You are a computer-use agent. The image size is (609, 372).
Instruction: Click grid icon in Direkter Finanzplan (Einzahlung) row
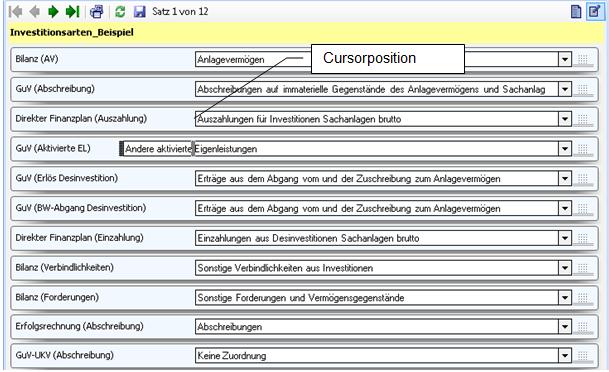[x=583, y=238]
